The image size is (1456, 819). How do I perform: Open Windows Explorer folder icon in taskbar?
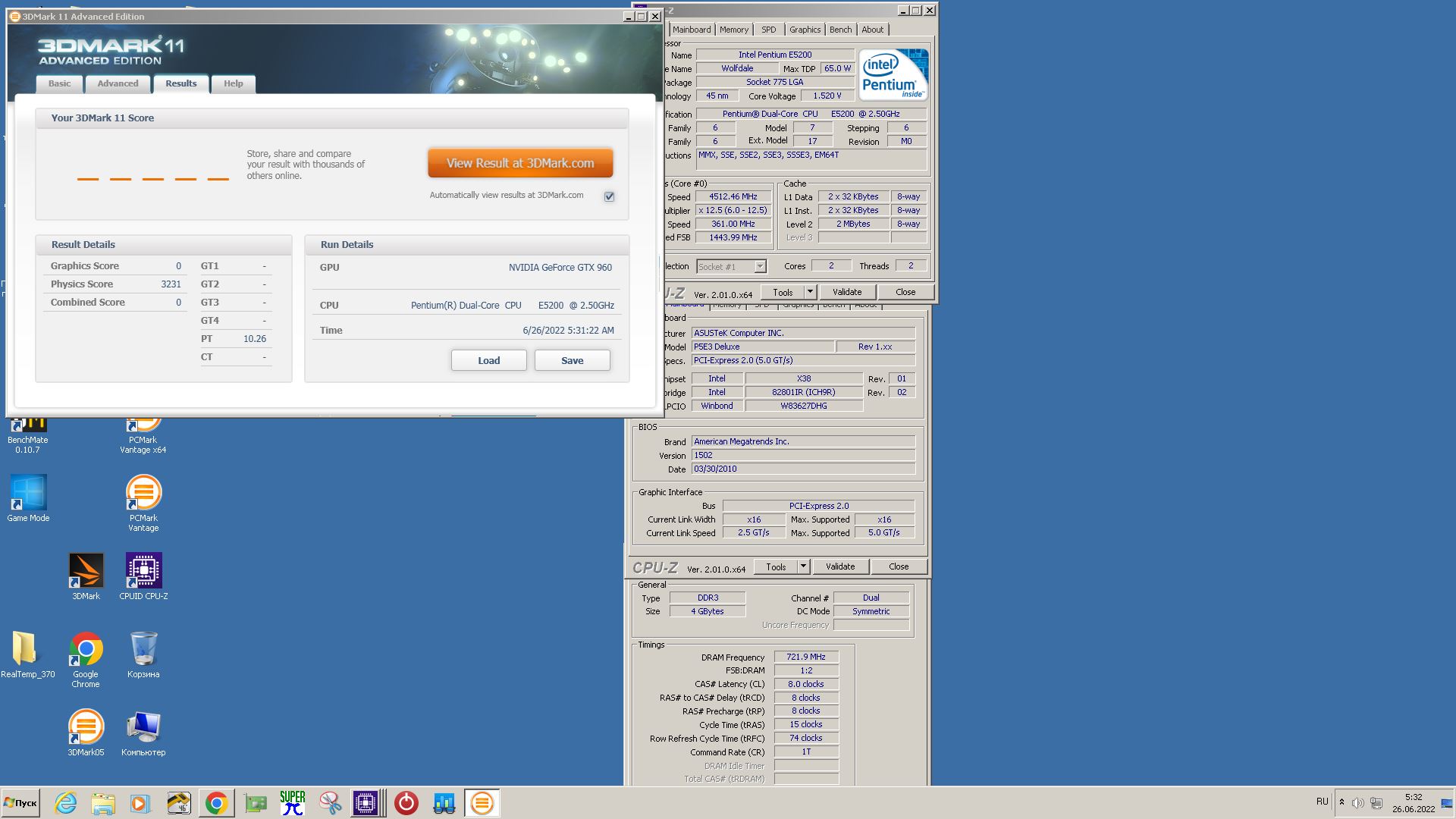pyautogui.click(x=103, y=803)
